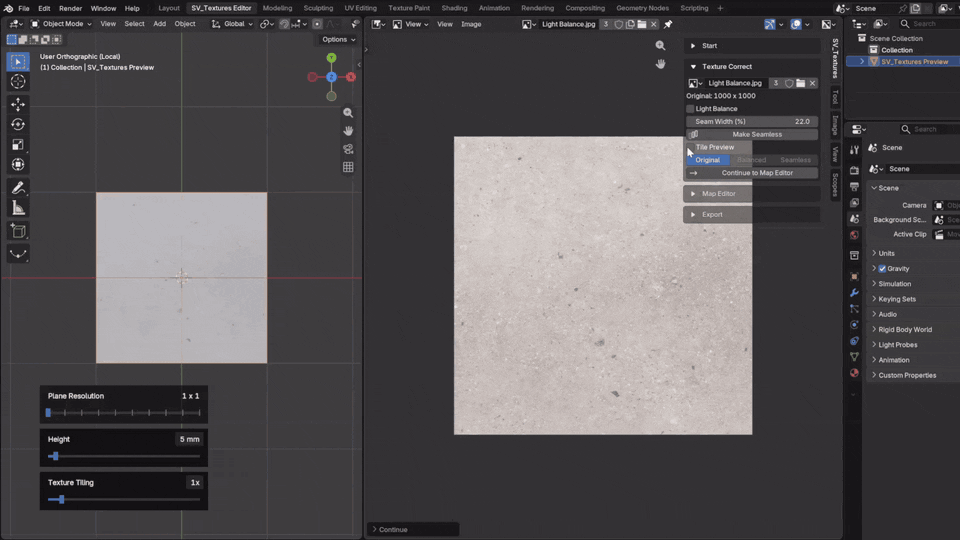Adjust the Plane Resolution slider
The image size is (960, 540).
point(124,413)
